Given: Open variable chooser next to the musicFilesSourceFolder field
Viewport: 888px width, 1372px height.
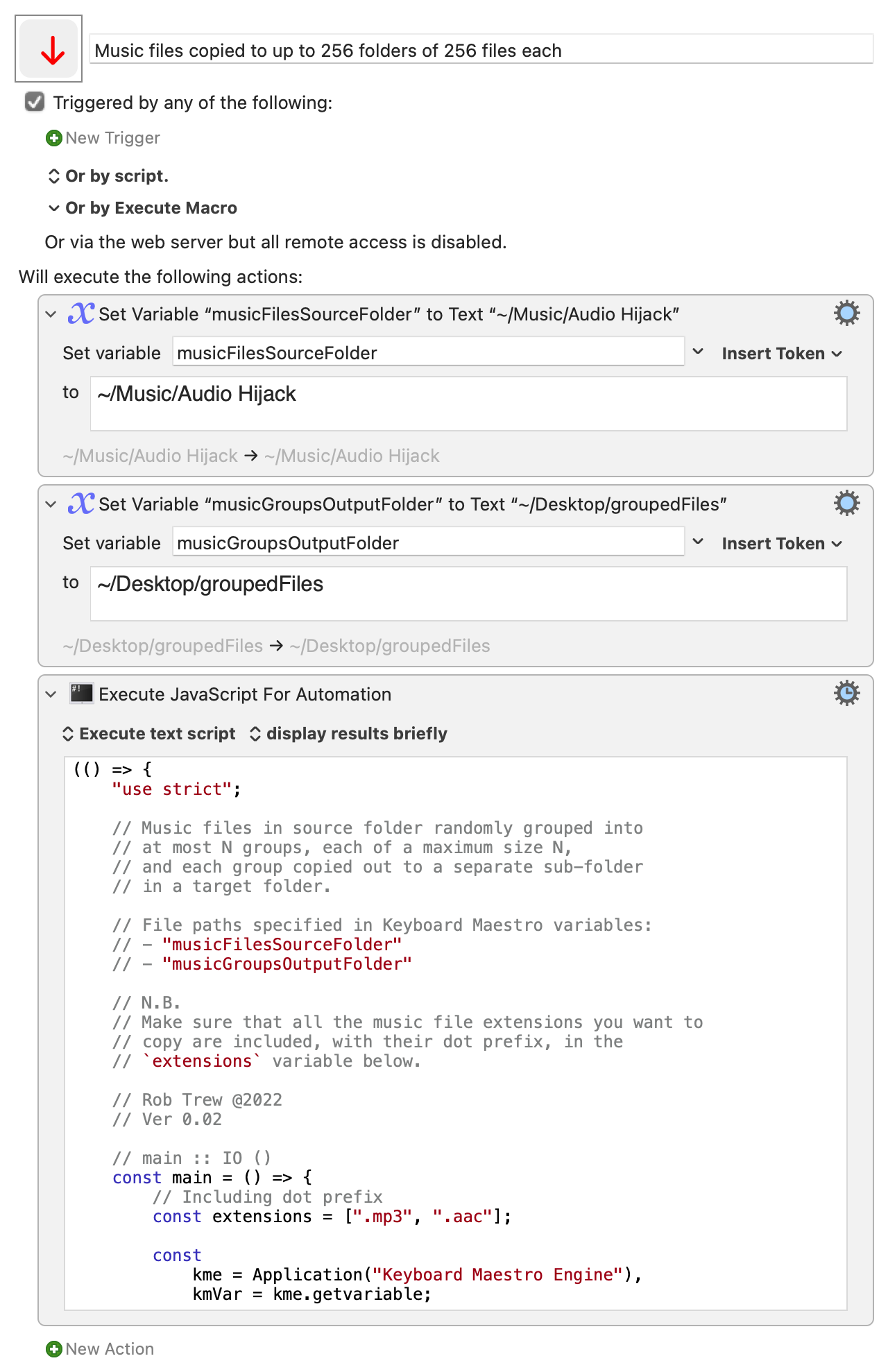Looking at the screenshot, I should 699,352.
